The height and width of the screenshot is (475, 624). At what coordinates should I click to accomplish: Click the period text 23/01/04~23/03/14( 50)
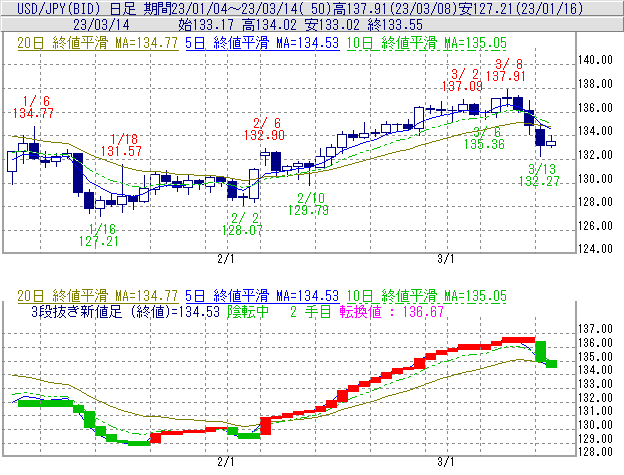click(x=236, y=8)
